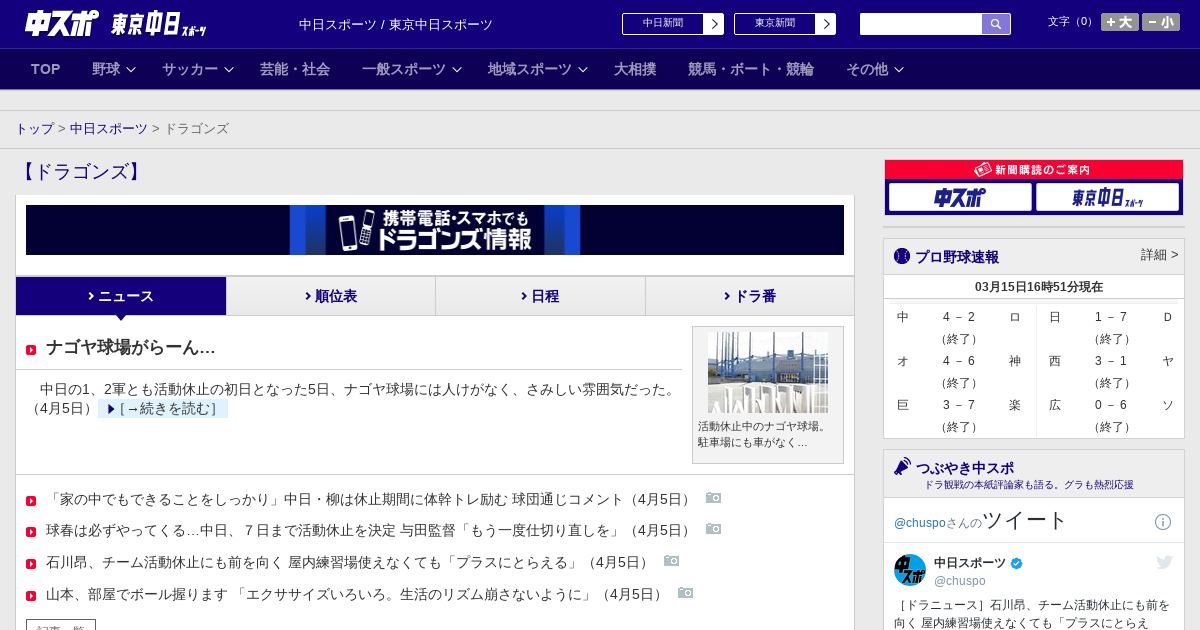Open article 石川昂、チーム活動休止にも前を向く
The image size is (1200, 630).
350,562
